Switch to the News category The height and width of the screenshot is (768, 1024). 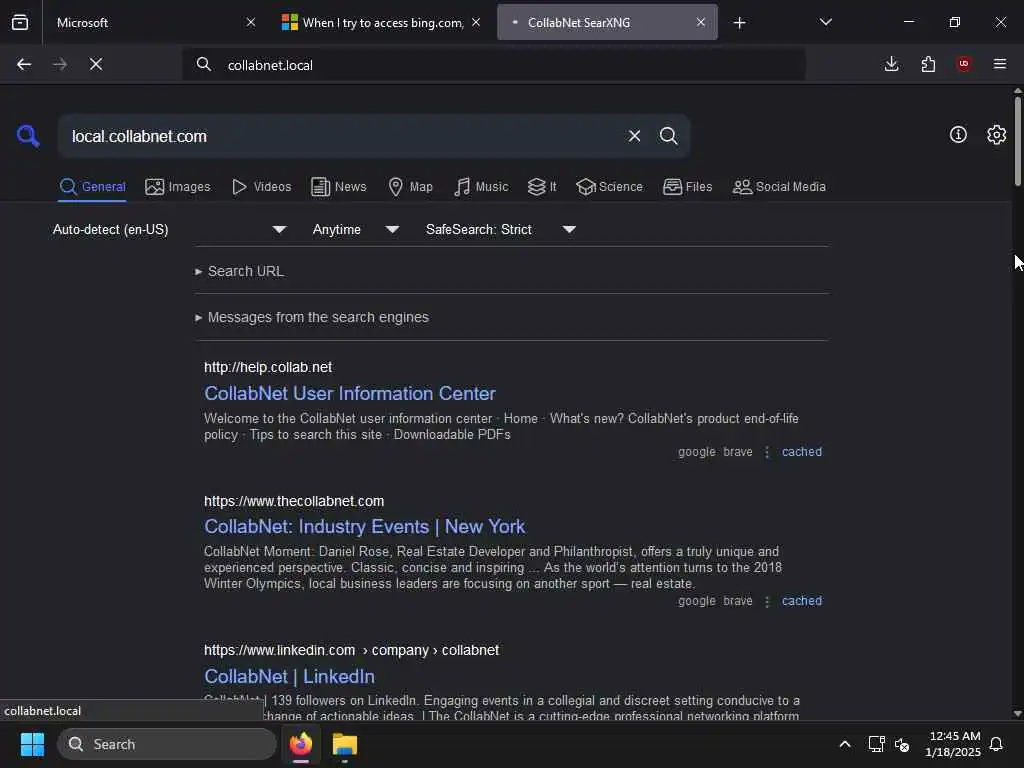coord(339,187)
